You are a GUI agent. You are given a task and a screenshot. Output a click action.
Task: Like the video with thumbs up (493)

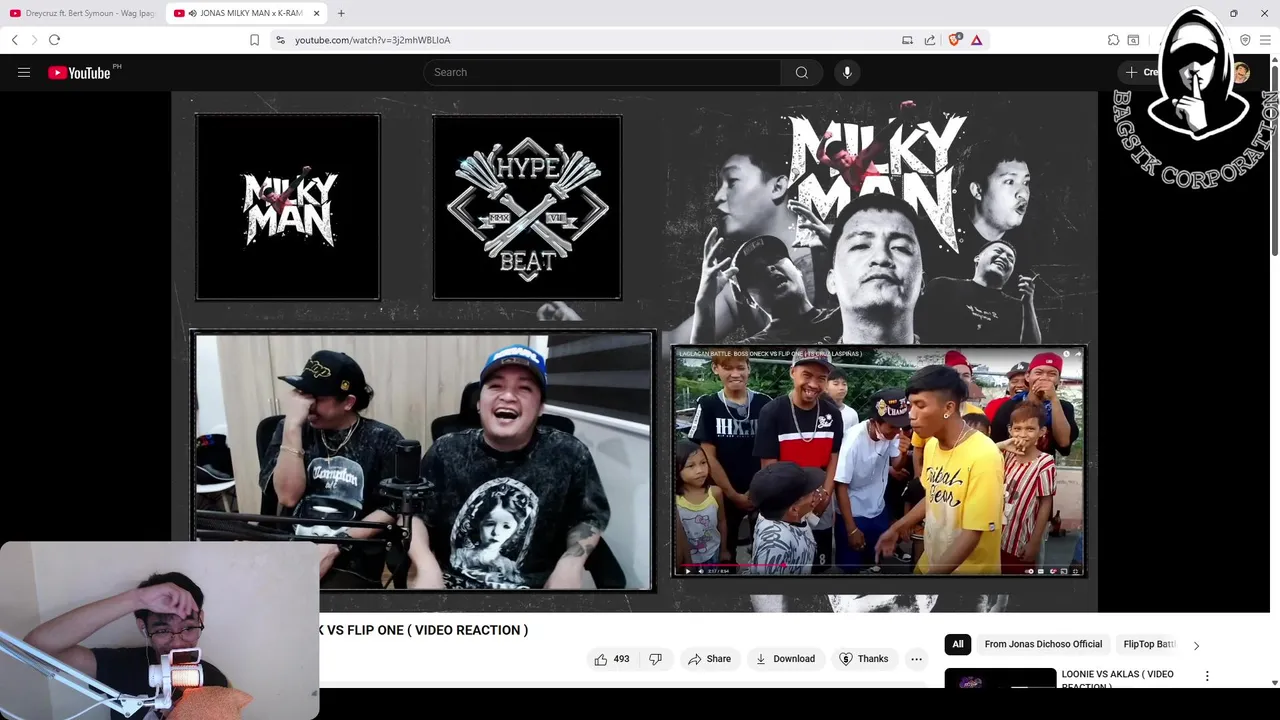pos(612,659)
